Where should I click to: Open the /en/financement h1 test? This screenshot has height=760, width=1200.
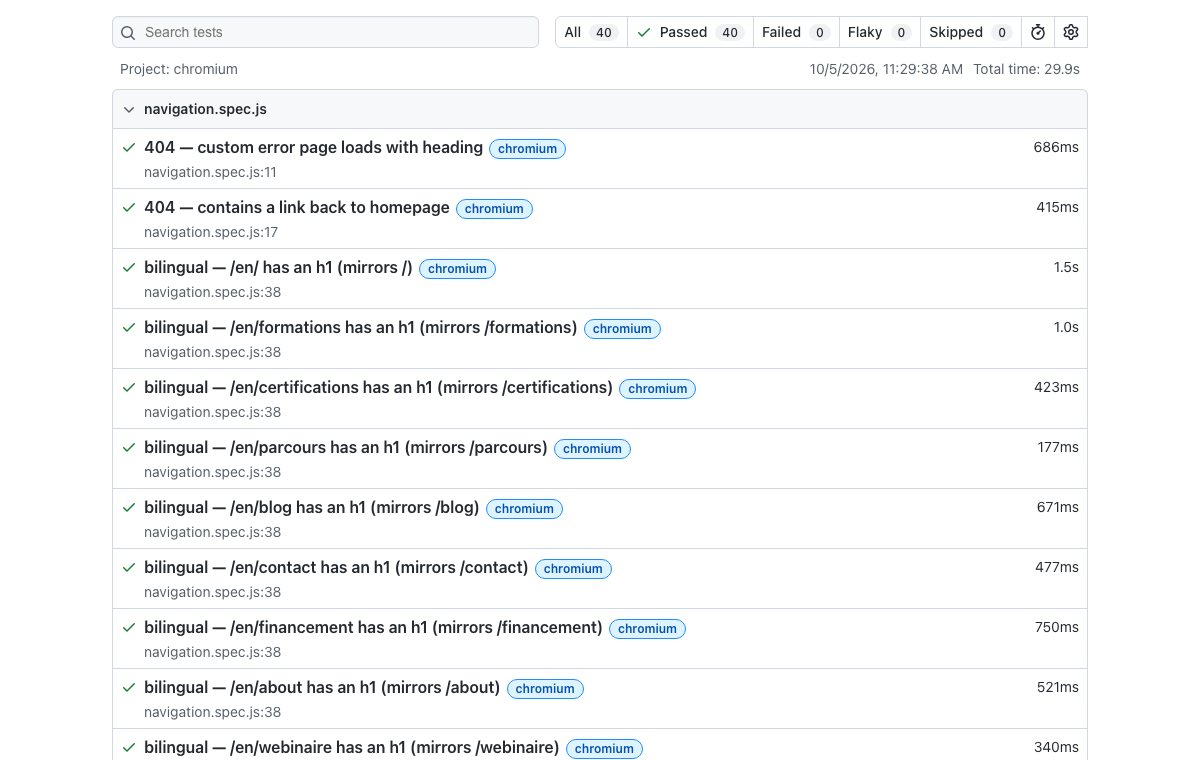coord(373,627)
